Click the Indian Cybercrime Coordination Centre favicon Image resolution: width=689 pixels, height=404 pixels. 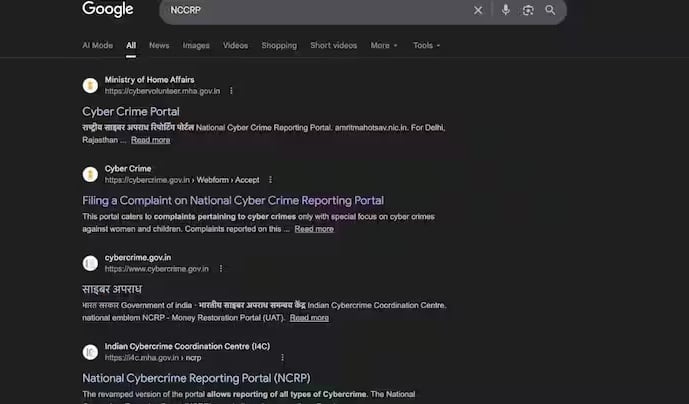(90, 352)
